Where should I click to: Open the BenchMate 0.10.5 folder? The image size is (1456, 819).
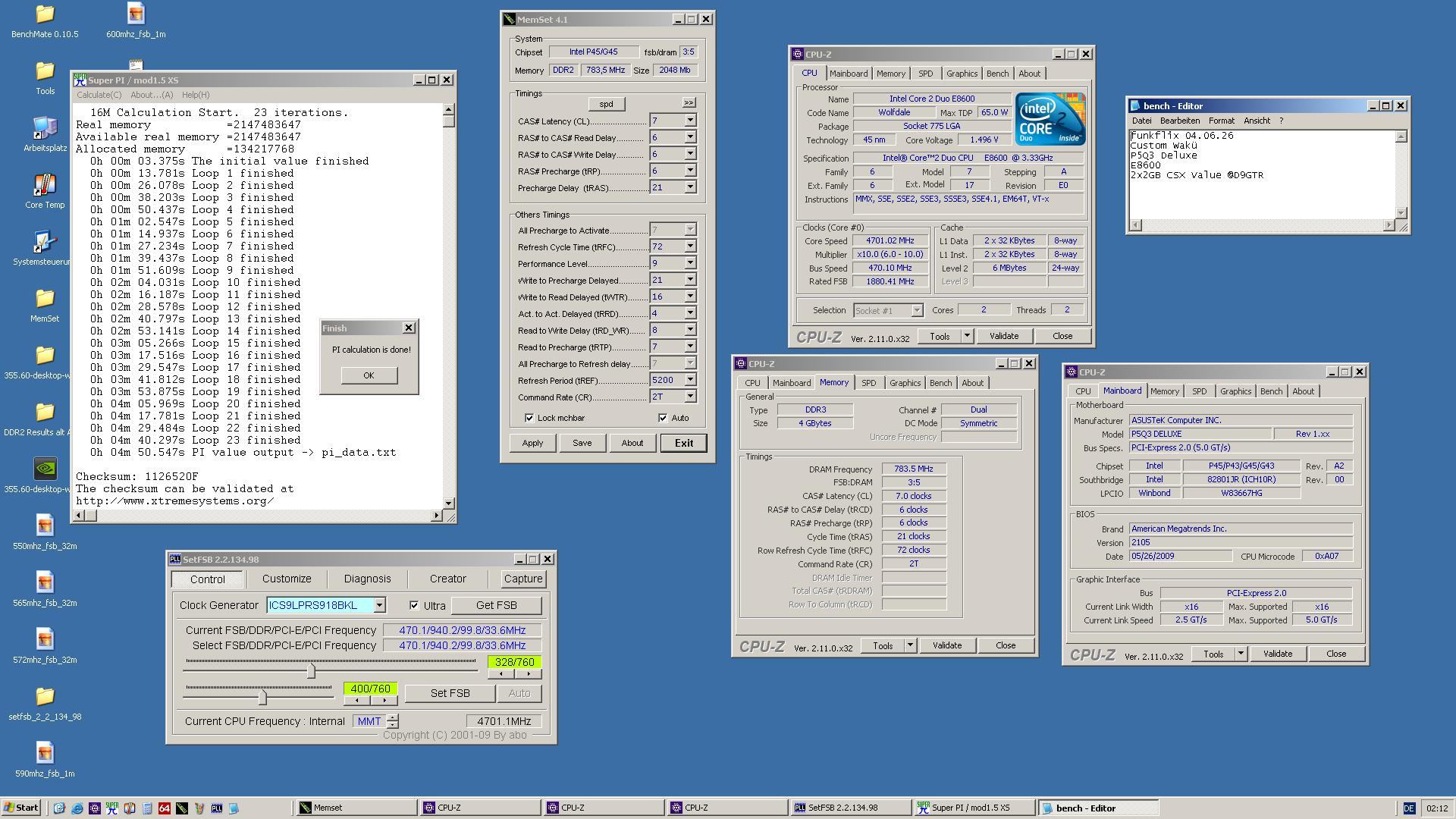pos(45,14)
